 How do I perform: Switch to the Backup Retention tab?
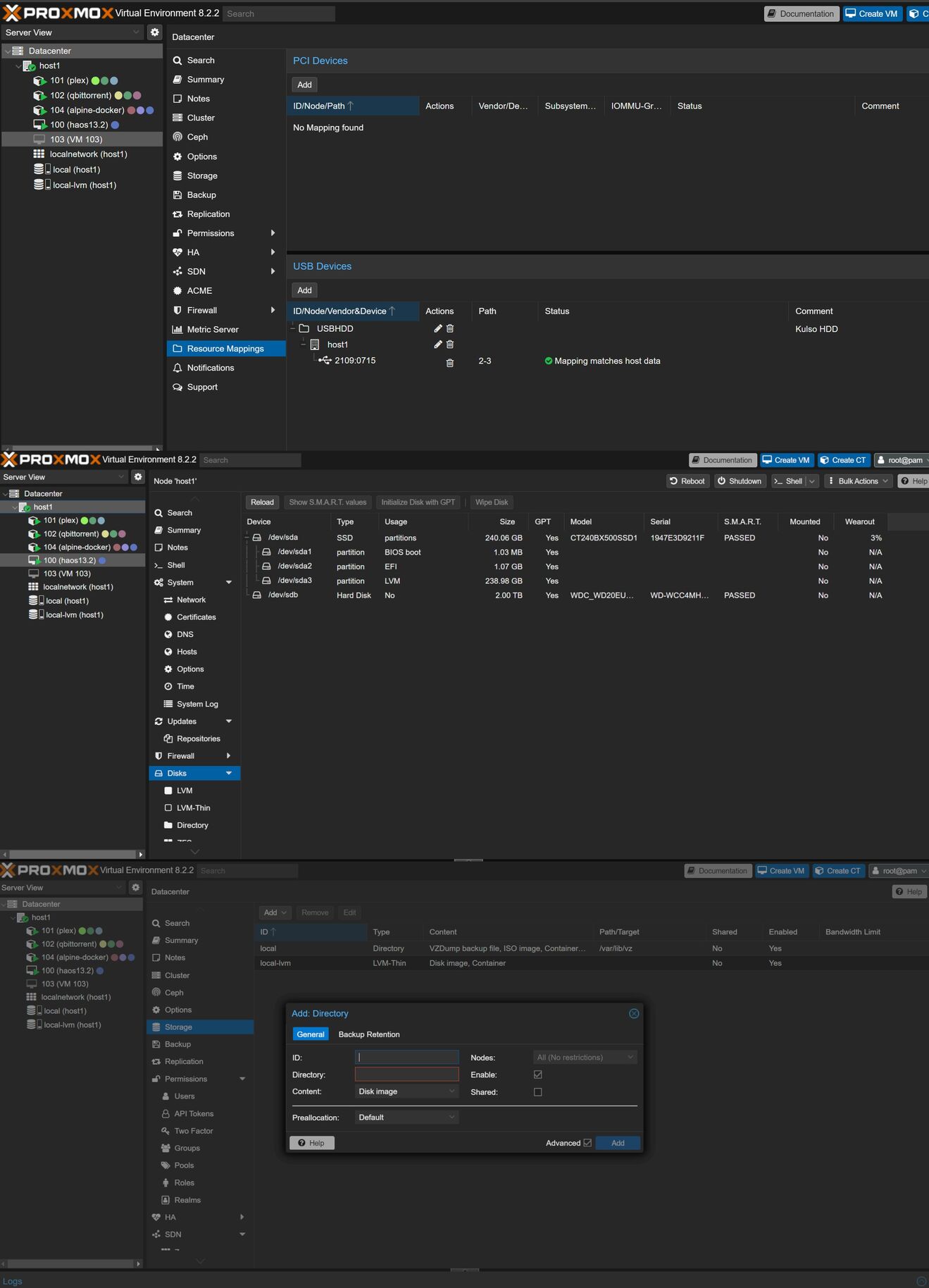point(369,1034)
